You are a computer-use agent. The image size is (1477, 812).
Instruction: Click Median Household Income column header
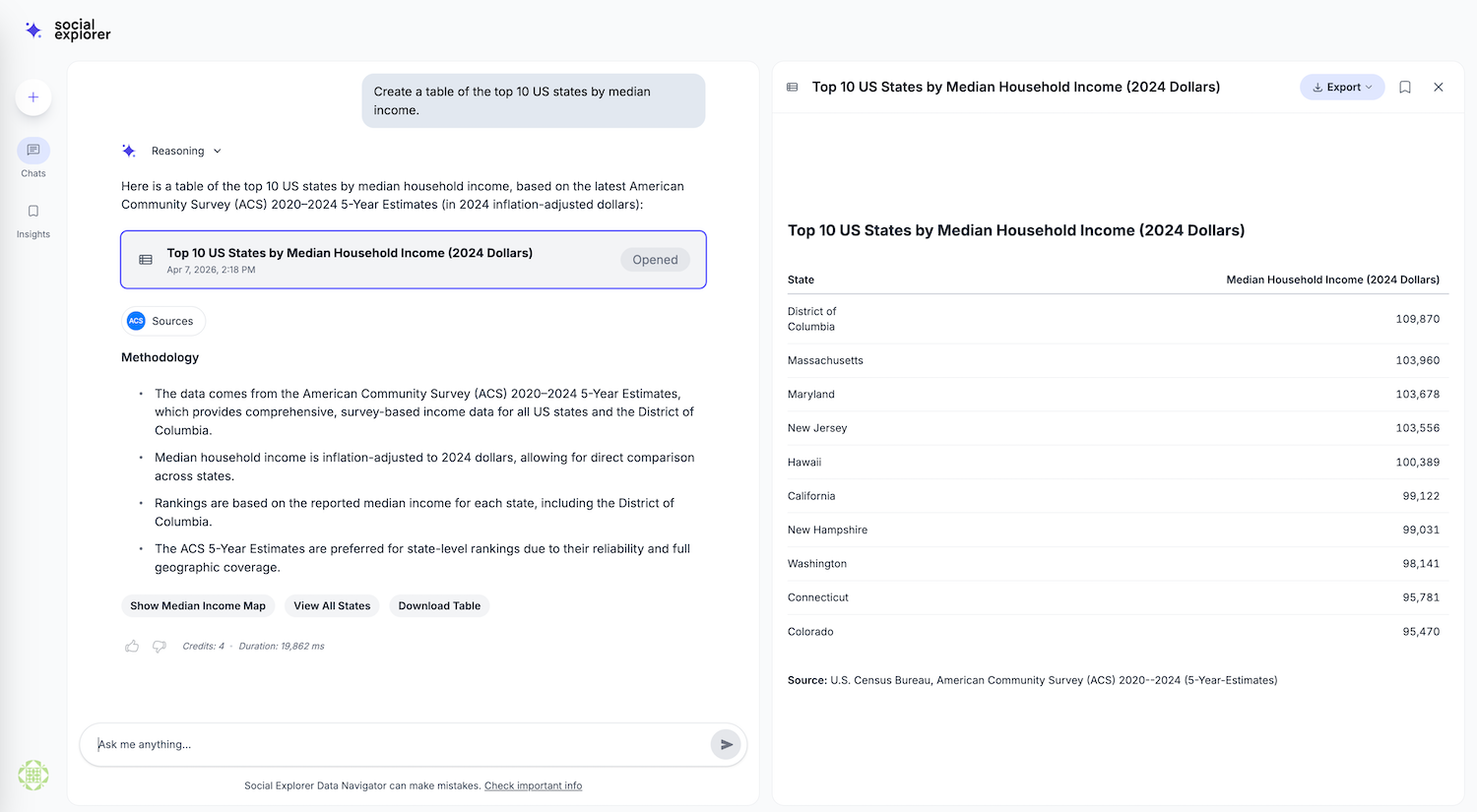click(1332, 280)
